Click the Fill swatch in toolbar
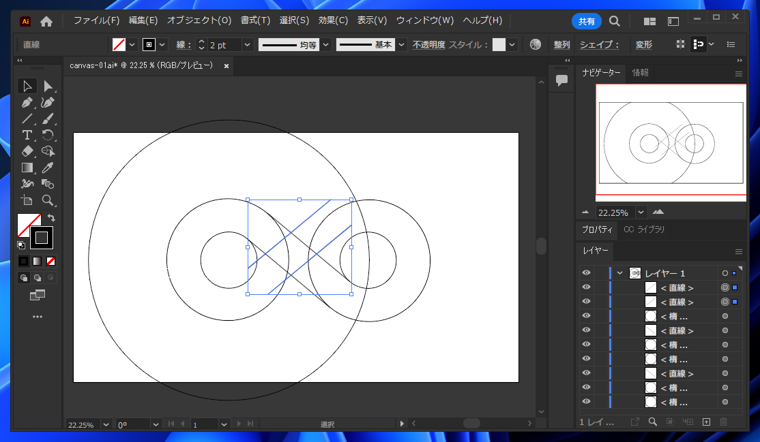The image size is (760, 442). click(29, 225)
